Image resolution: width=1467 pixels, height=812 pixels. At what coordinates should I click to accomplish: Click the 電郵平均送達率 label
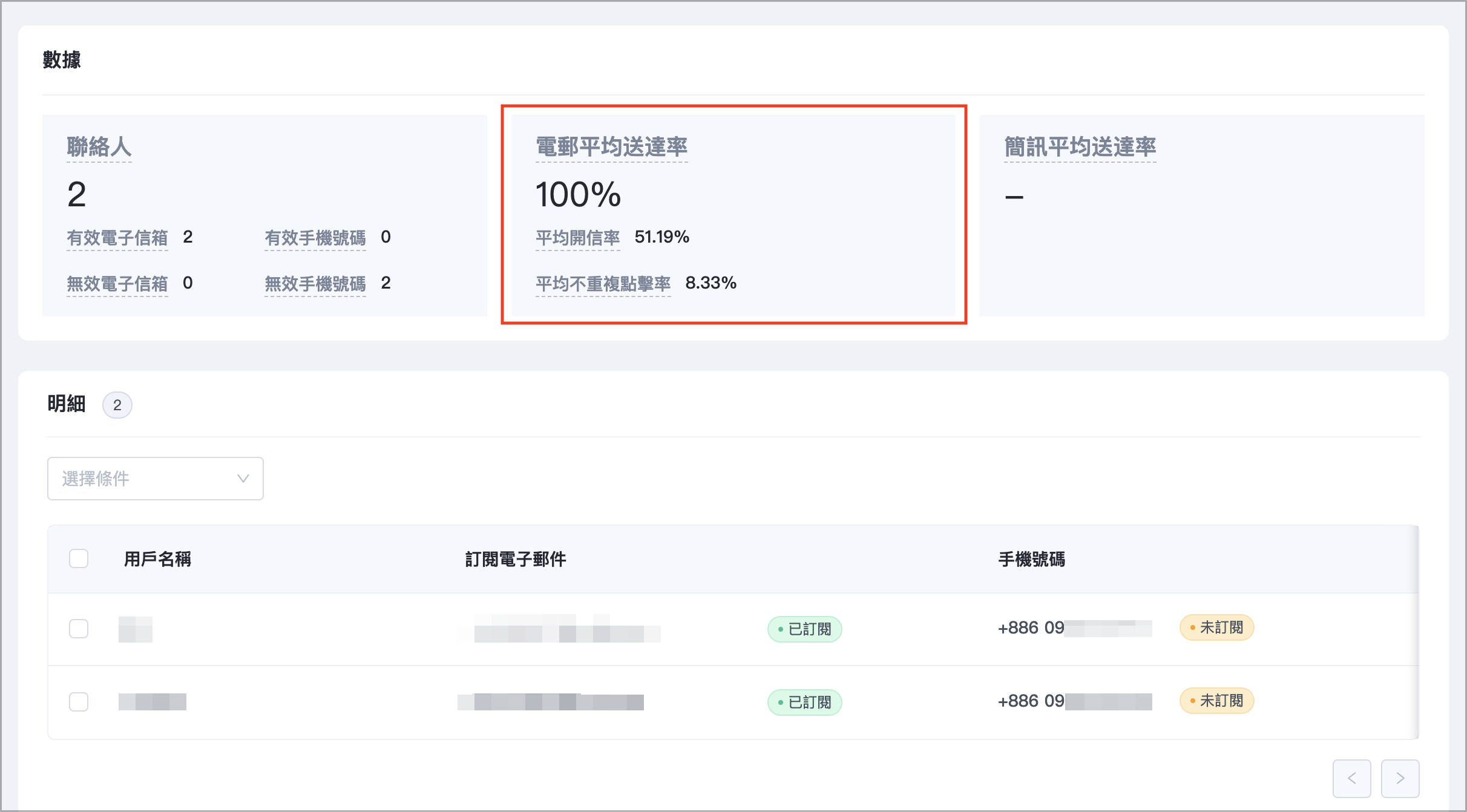[x=611, y=147]
